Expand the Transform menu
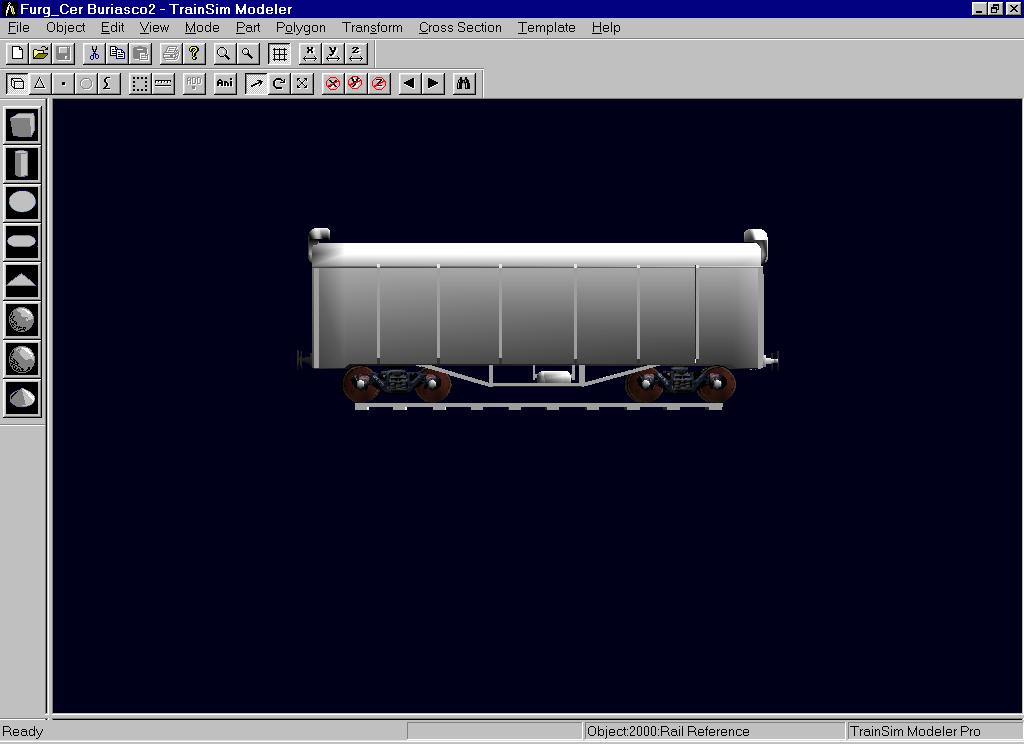This screenshot has width=1024, height=744. click(372, 27)
